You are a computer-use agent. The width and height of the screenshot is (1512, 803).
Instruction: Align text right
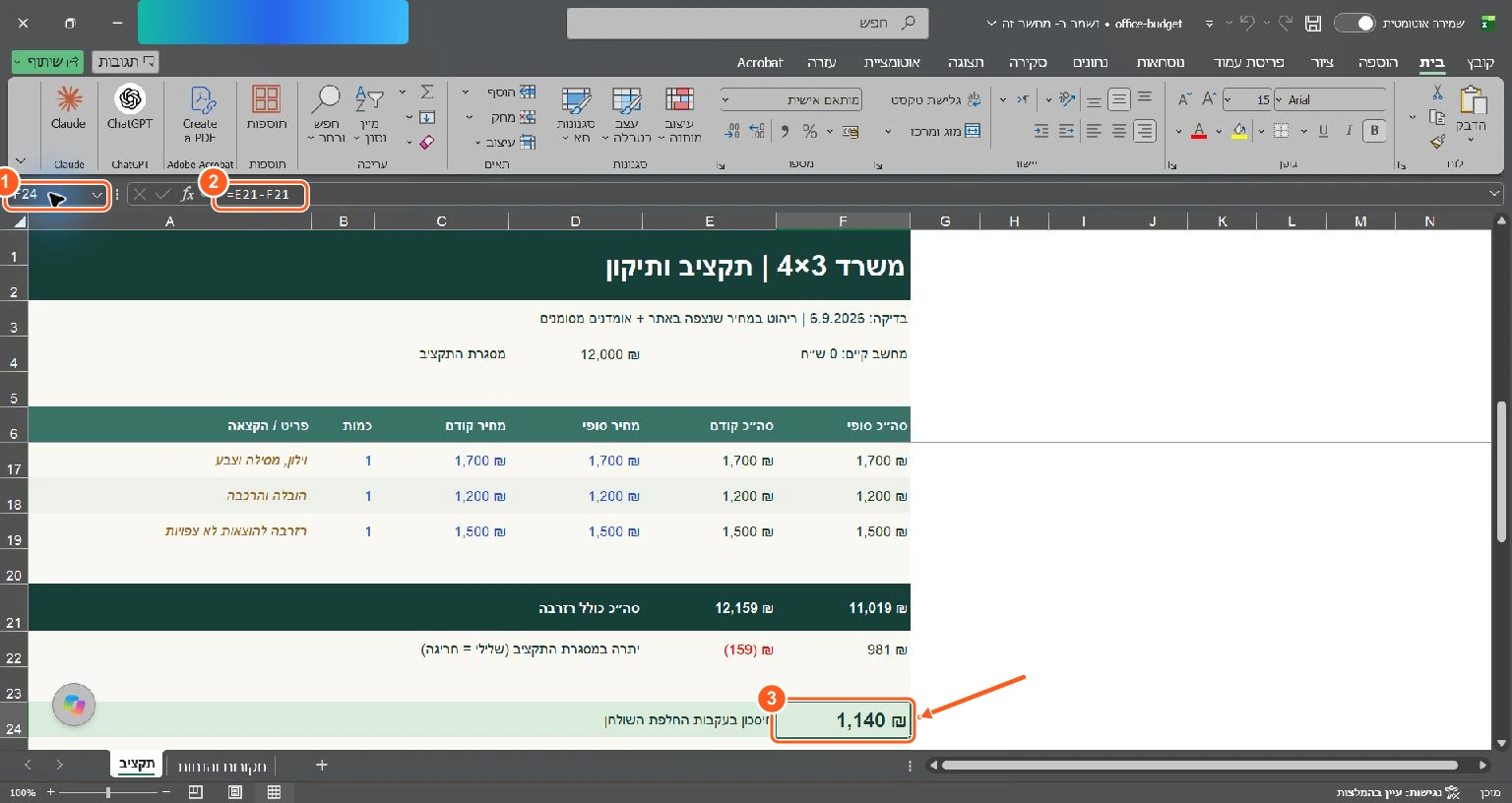tap(1144, 131)
